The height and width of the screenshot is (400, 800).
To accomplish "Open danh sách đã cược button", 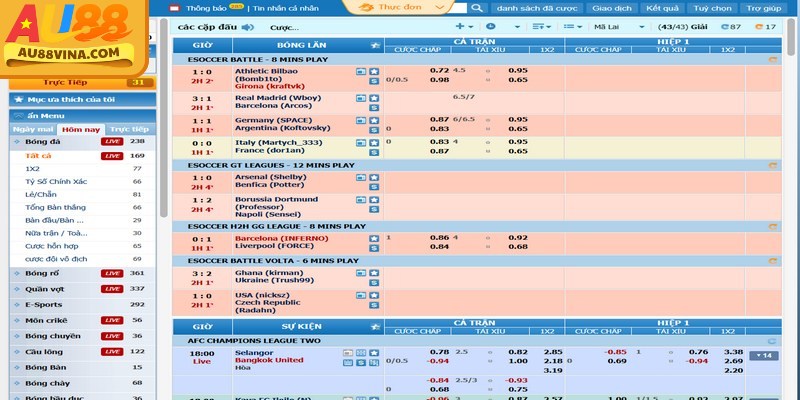I will tap(537, 8).
